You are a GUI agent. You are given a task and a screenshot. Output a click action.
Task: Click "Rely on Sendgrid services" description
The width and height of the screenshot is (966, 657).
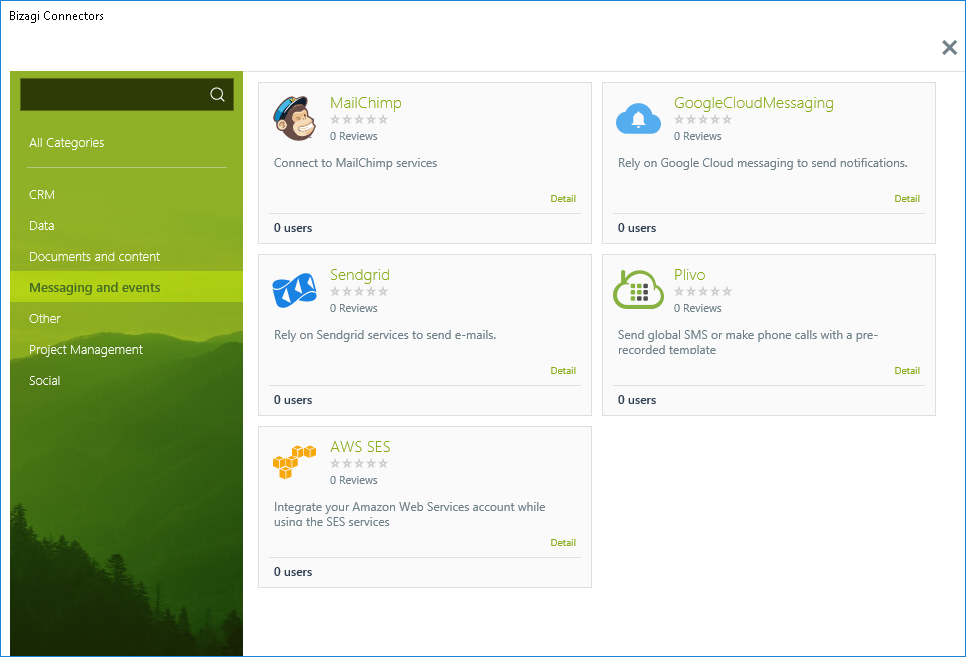[x=385, y=335]
